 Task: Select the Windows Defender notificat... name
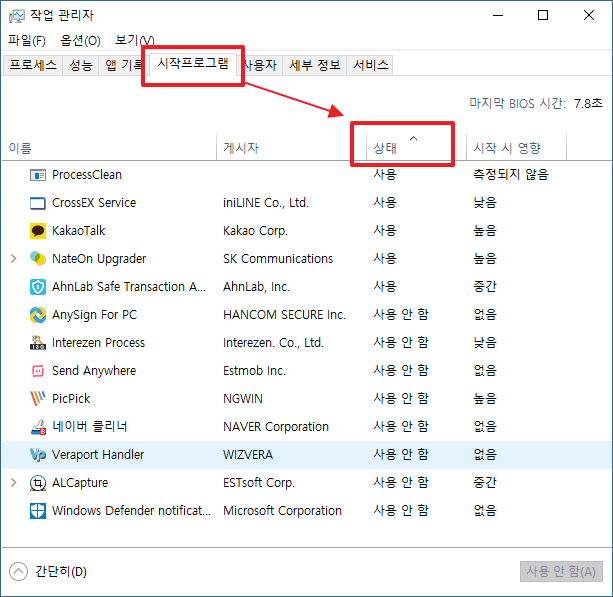pos(131,511)
